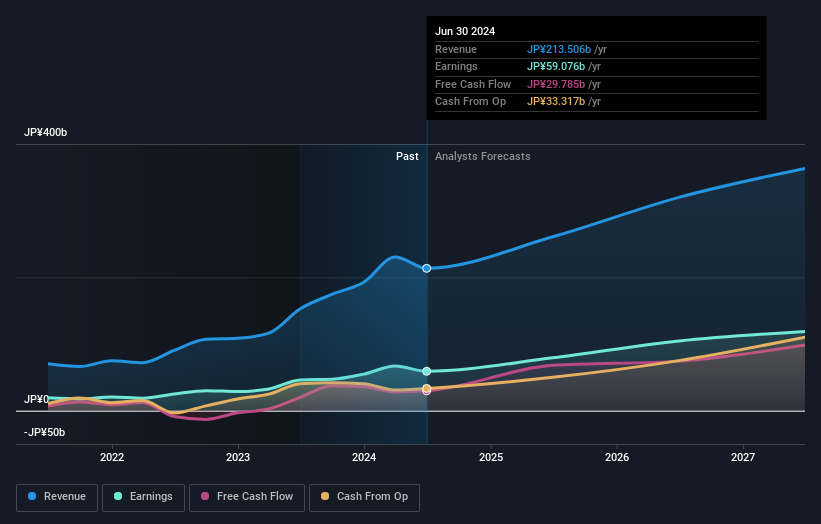Screen dimensions: 821x524
Task: Click the Free Cash Flow label in tooltip
Action: pos(473,84)
